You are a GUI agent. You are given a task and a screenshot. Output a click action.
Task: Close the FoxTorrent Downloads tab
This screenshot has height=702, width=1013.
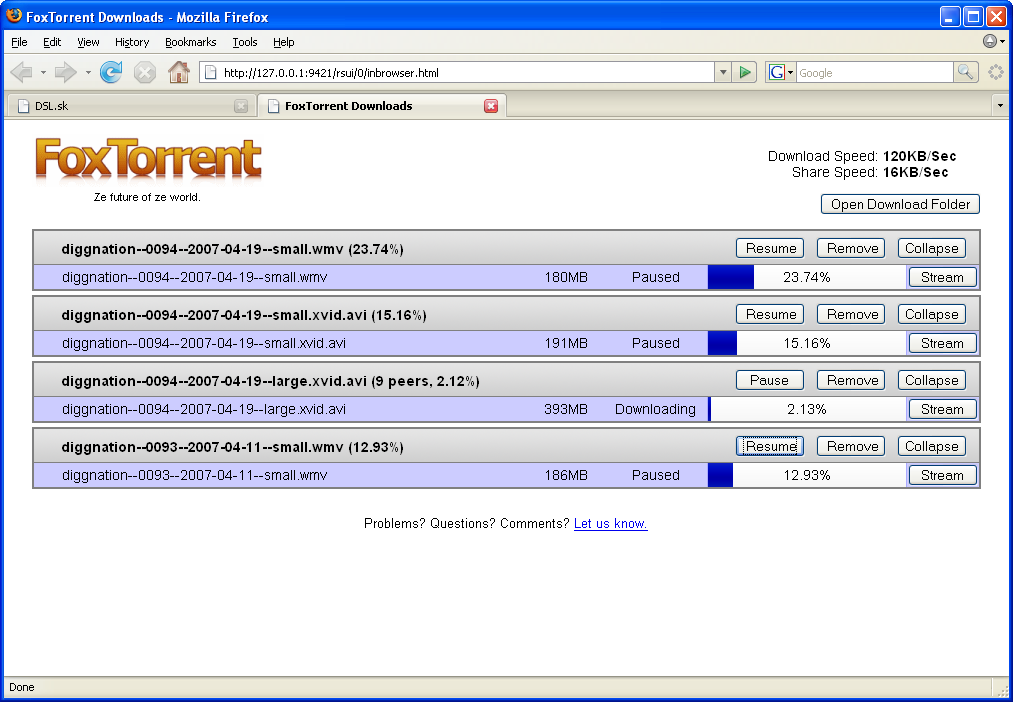click(491, 106)
